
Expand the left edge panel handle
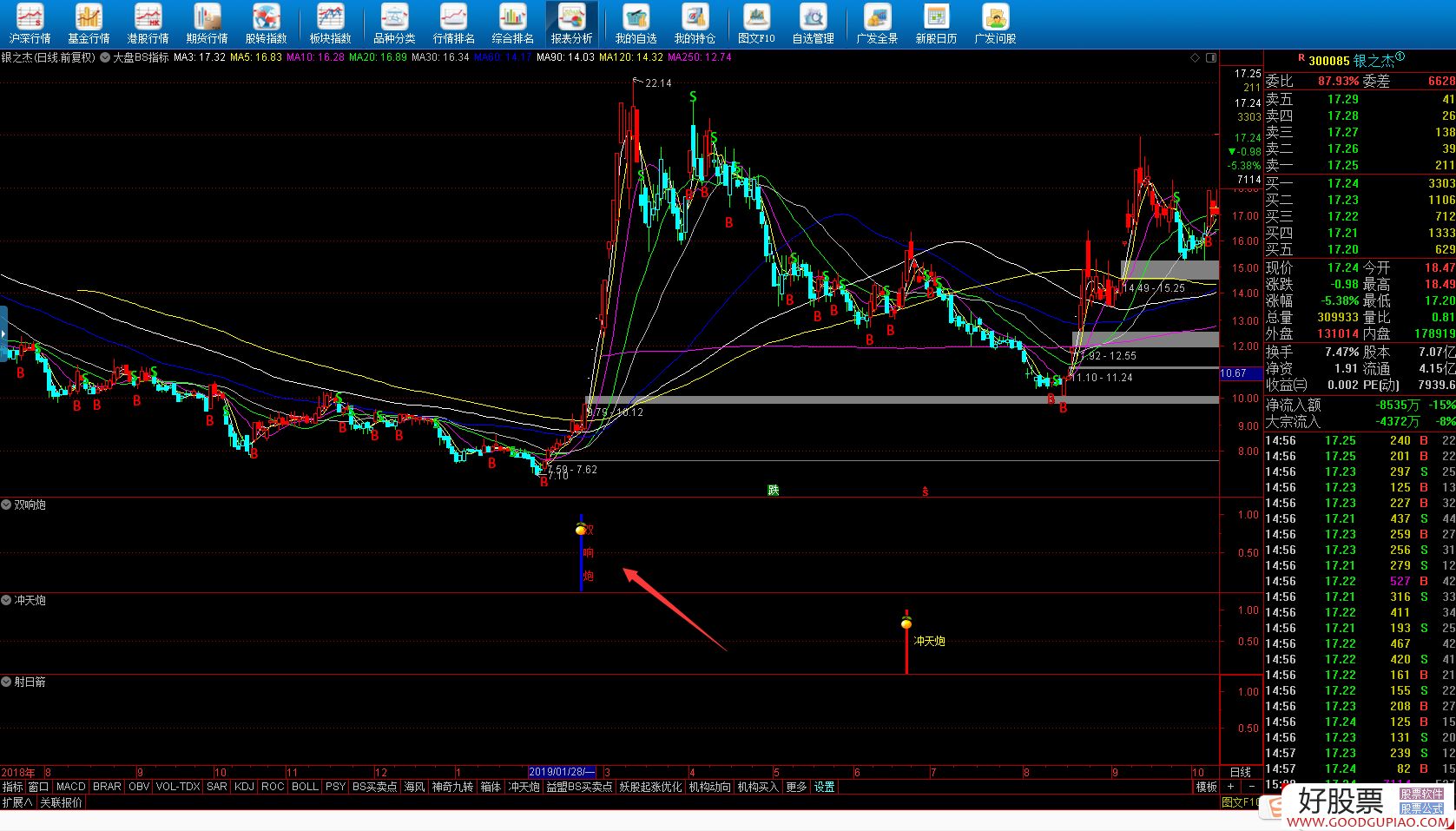point(3,333)
